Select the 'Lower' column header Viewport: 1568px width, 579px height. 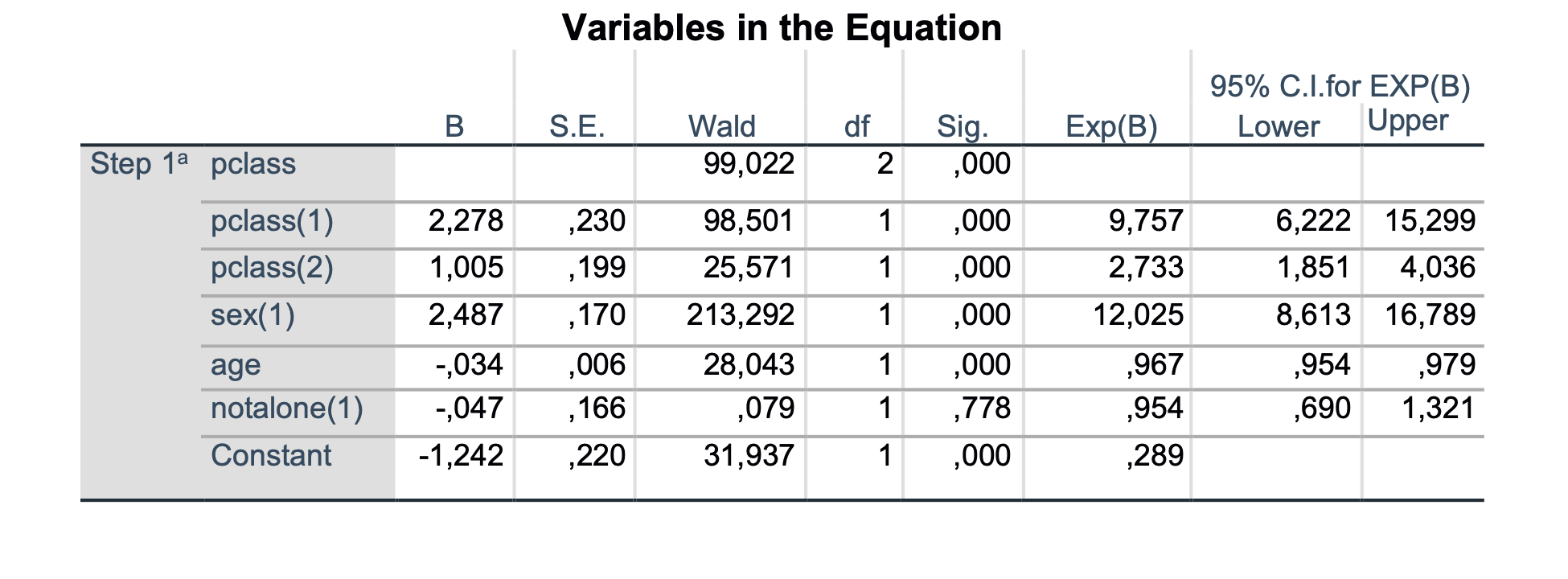point(1279,126)
